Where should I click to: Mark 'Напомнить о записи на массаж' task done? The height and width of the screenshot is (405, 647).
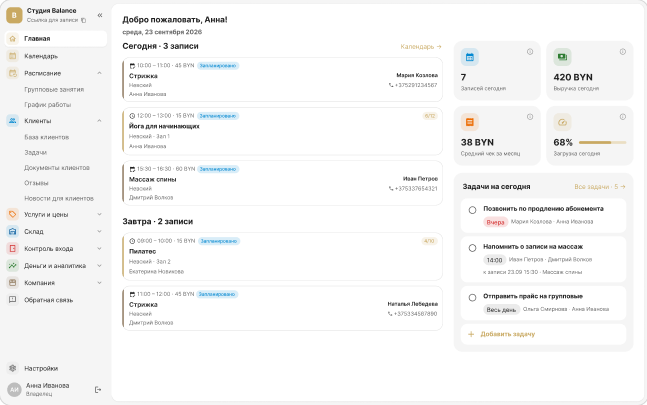(472, 248)
